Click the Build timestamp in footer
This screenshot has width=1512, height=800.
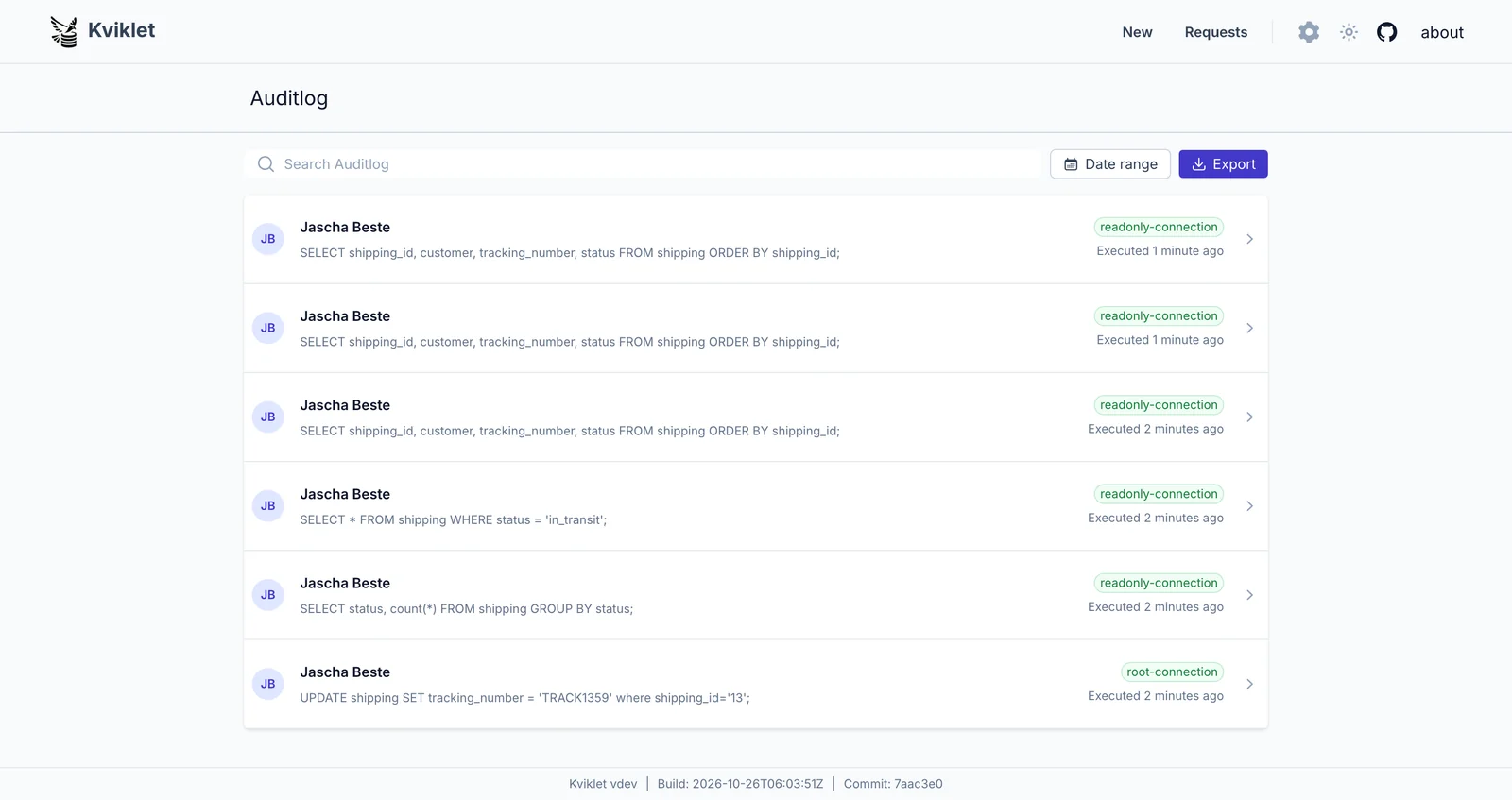[x=740, y=784]
